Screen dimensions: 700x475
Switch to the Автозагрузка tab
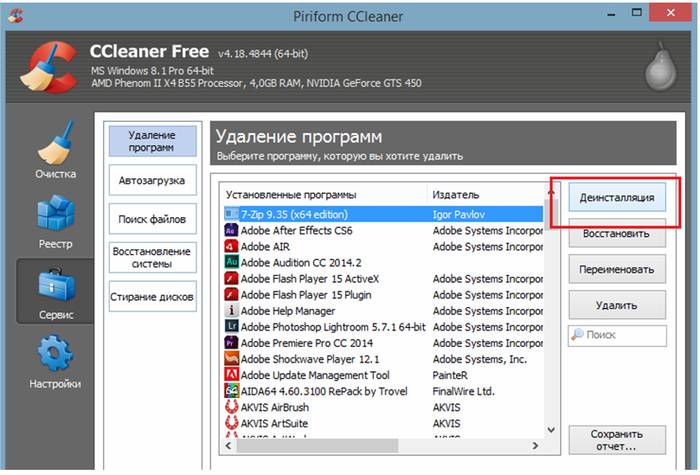click(x=152, y=180)
